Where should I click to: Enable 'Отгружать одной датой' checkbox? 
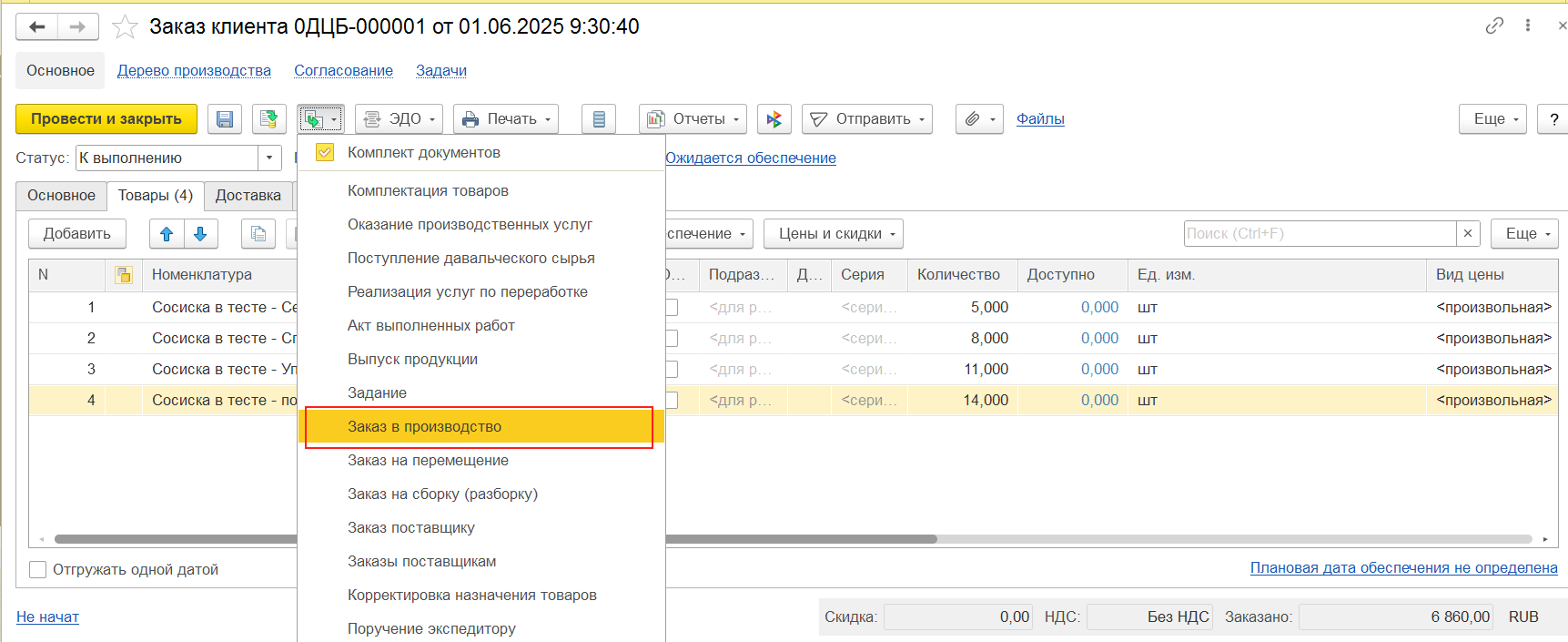38,570
